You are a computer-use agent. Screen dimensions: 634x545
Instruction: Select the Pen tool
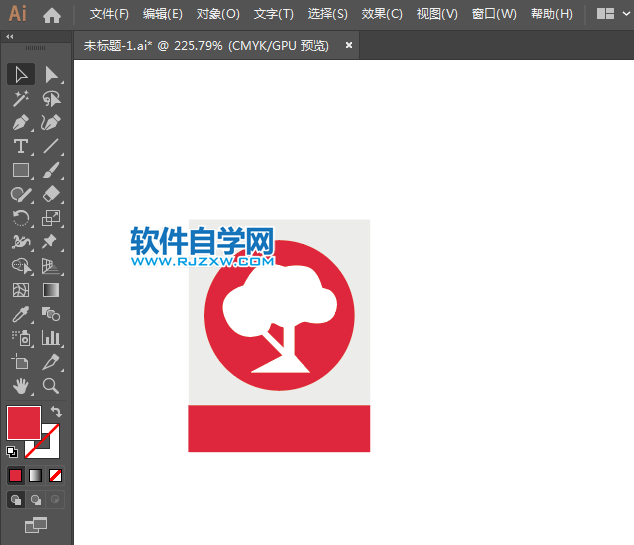click(21, 122)
